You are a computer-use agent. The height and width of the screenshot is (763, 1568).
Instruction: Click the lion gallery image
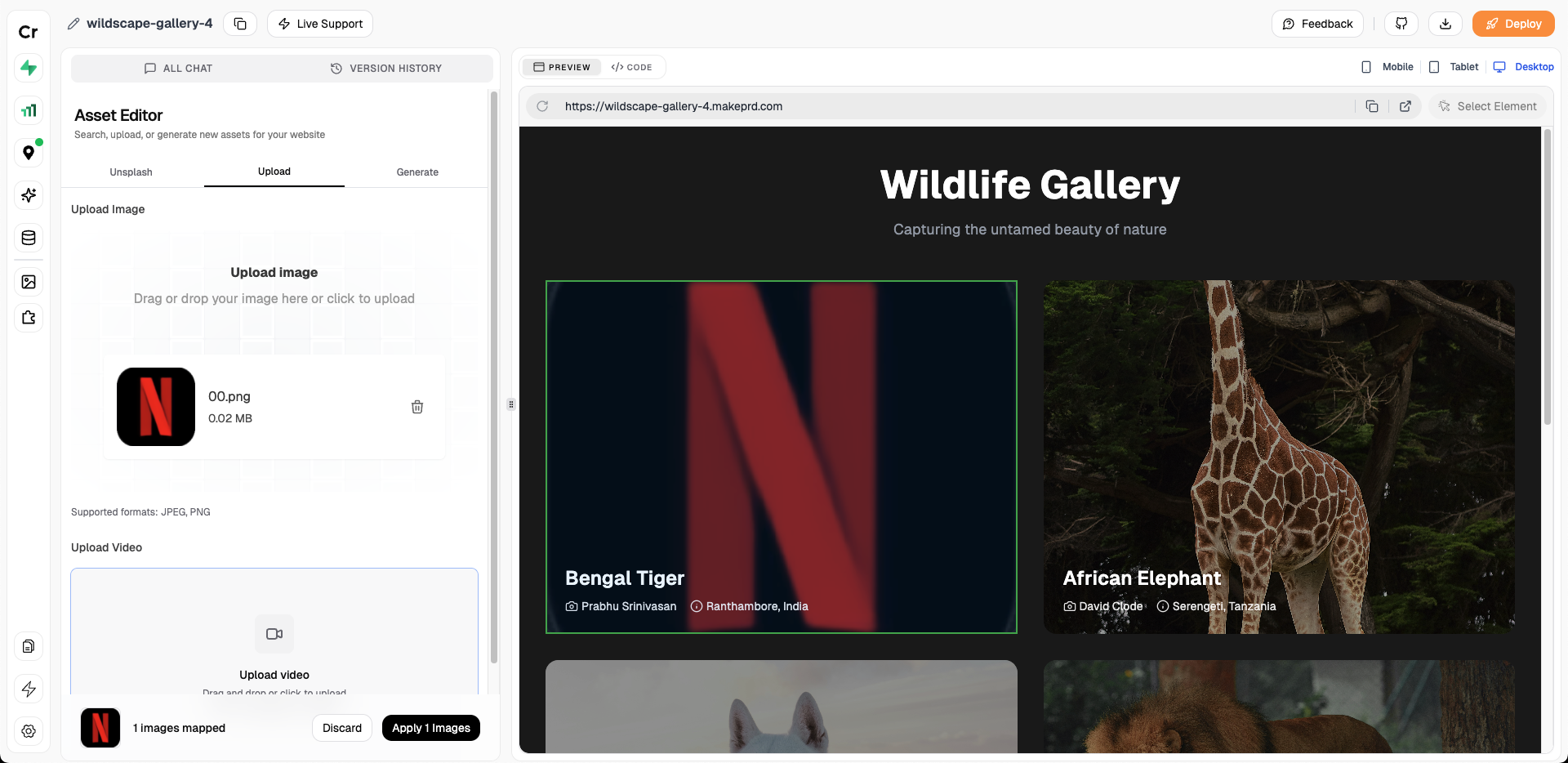click(1279, 707)
